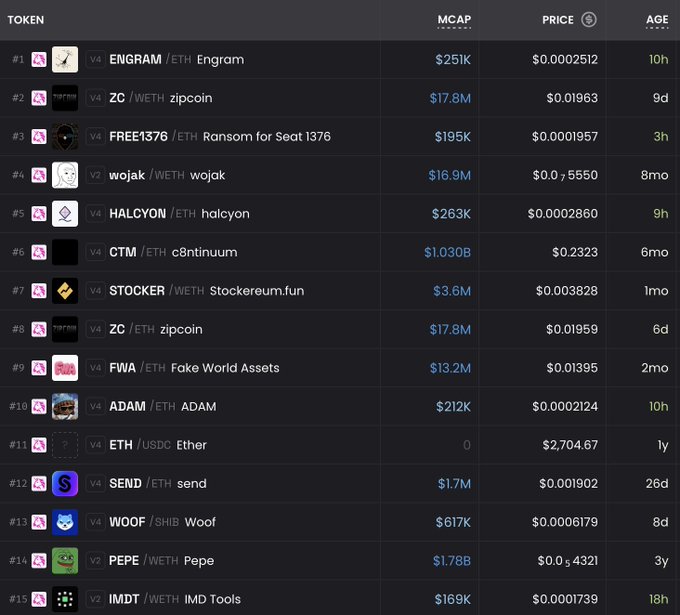The image size is (680, 615).
Task: Click the 8mo age value
Action: tap(654, 175)
